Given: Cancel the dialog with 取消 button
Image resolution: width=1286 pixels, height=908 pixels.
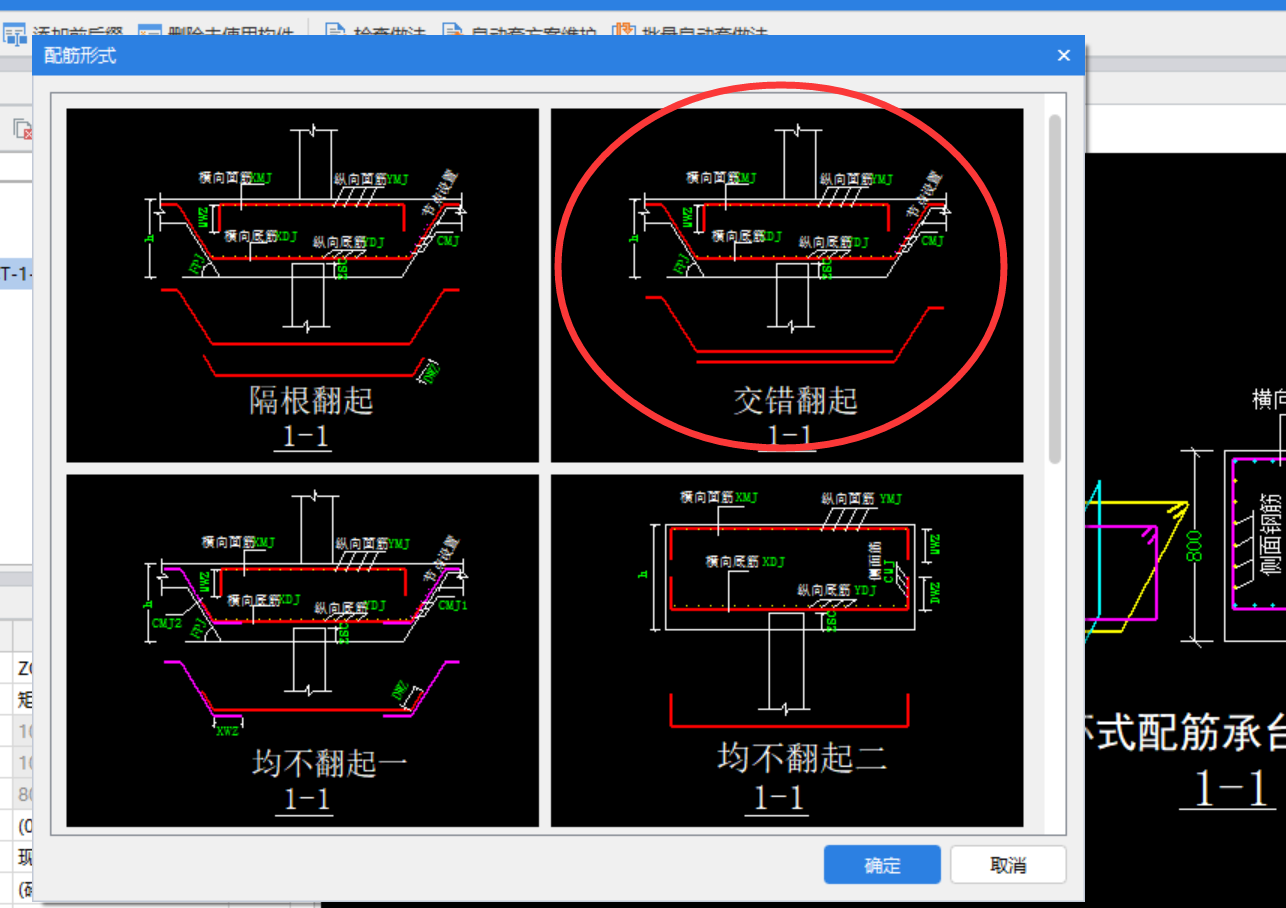Looking at the screenshot, I should click(1008, 865).
